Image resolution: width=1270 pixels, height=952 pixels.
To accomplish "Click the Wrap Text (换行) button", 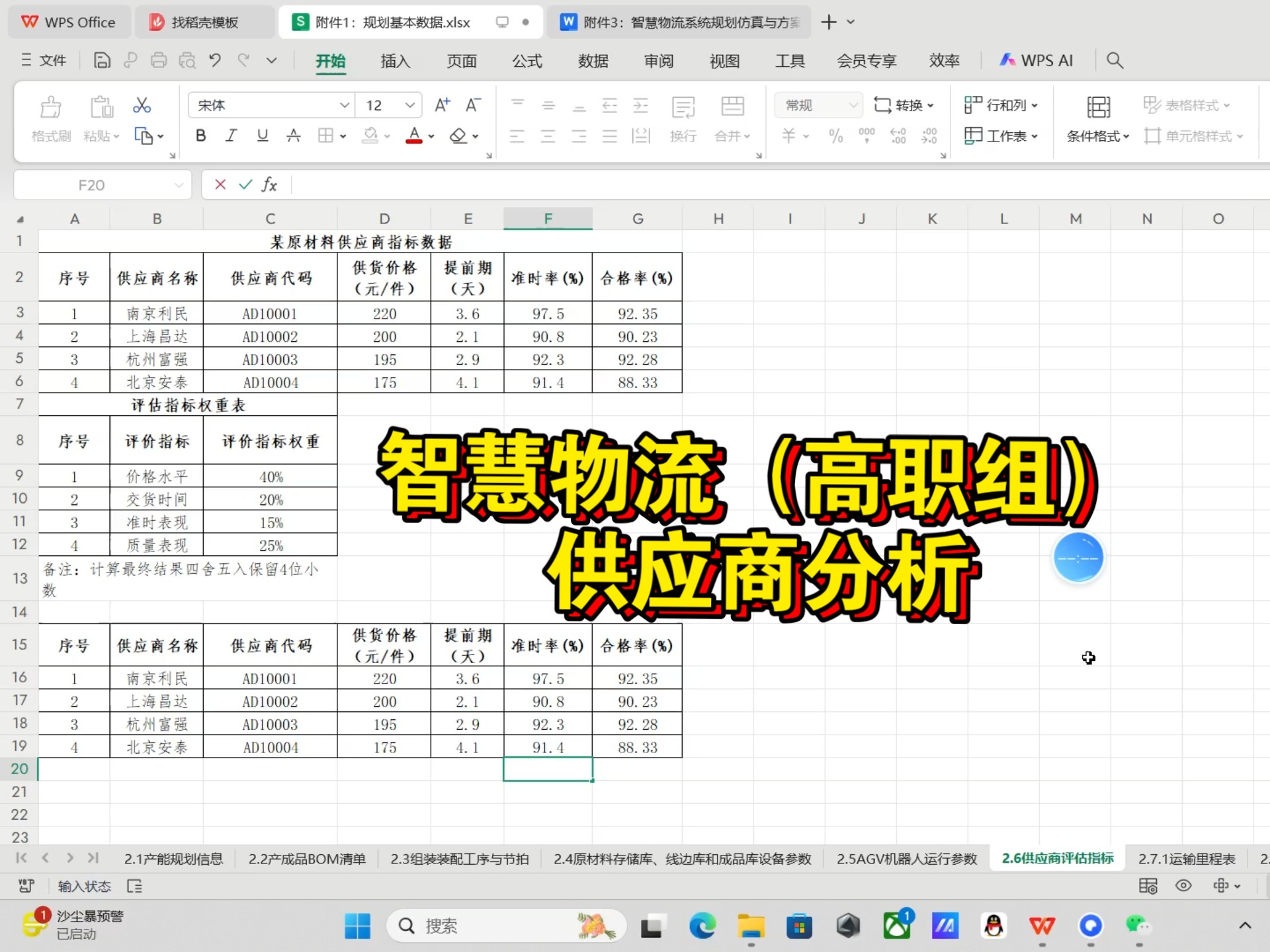I will pyautogui.click(x=683, y=119).
